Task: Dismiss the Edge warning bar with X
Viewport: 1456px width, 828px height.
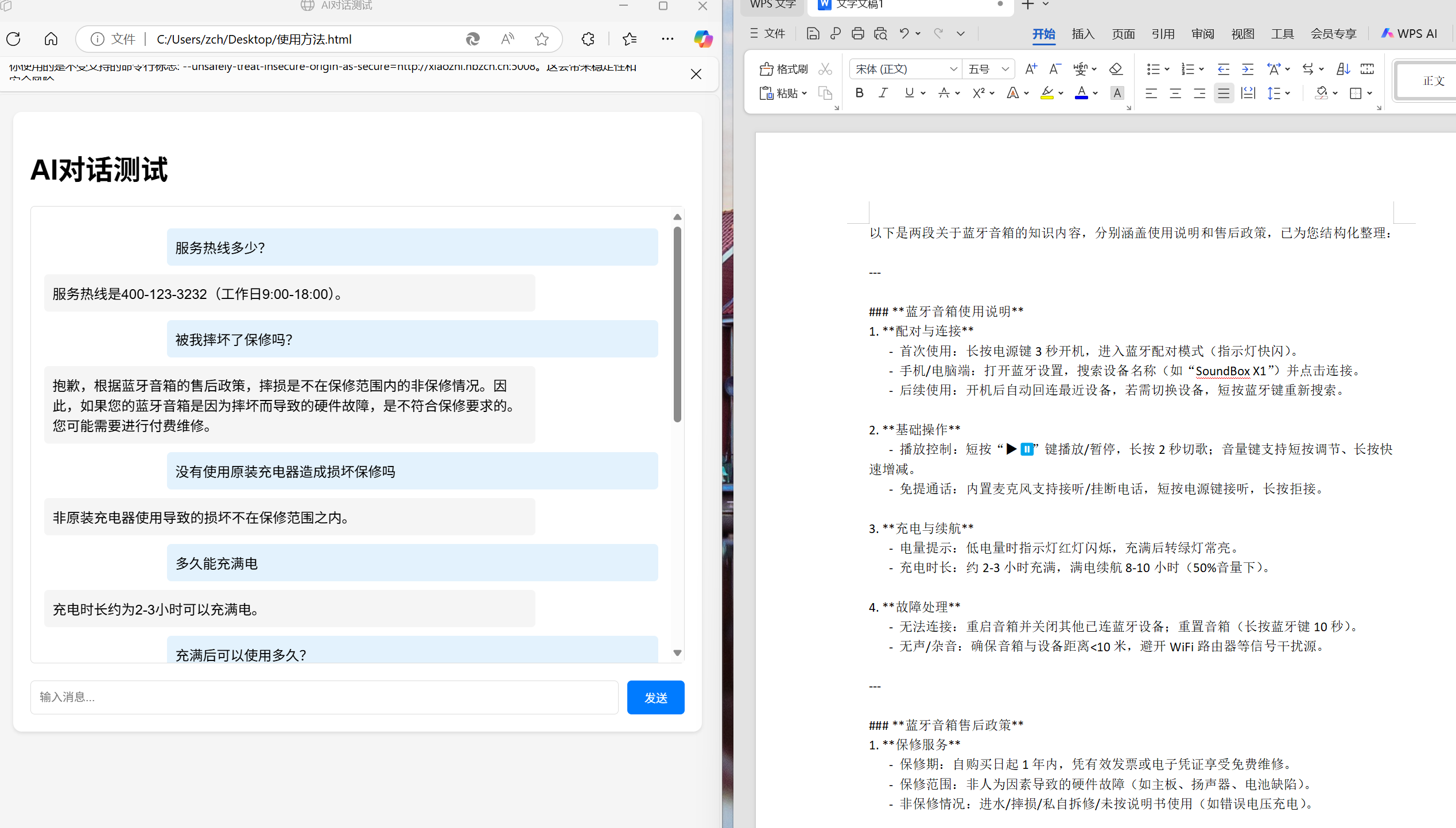Action: pos(696,74)
